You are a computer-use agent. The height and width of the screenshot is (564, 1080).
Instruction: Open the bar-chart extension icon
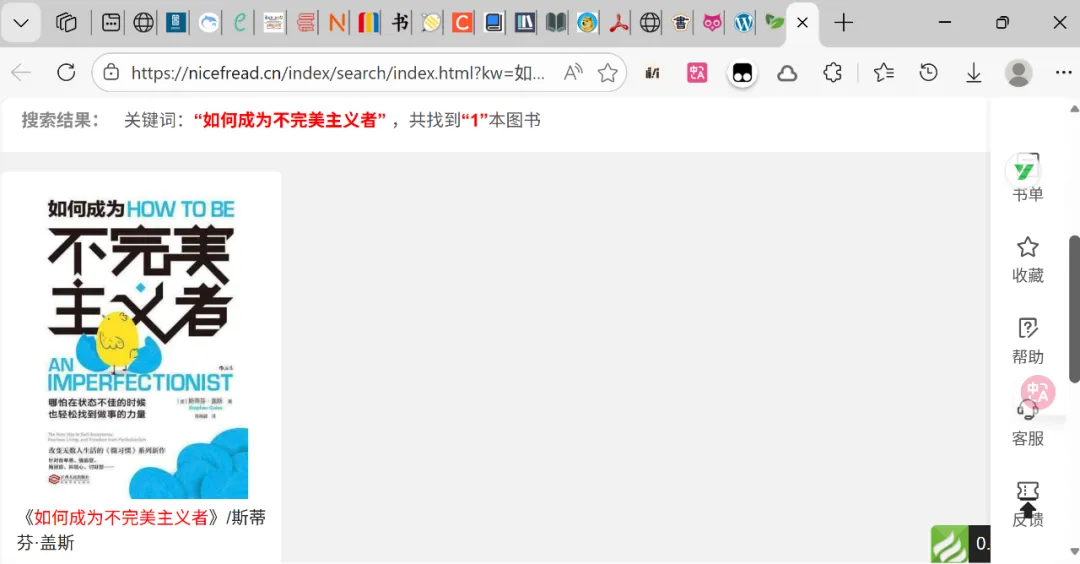(652, 72)
